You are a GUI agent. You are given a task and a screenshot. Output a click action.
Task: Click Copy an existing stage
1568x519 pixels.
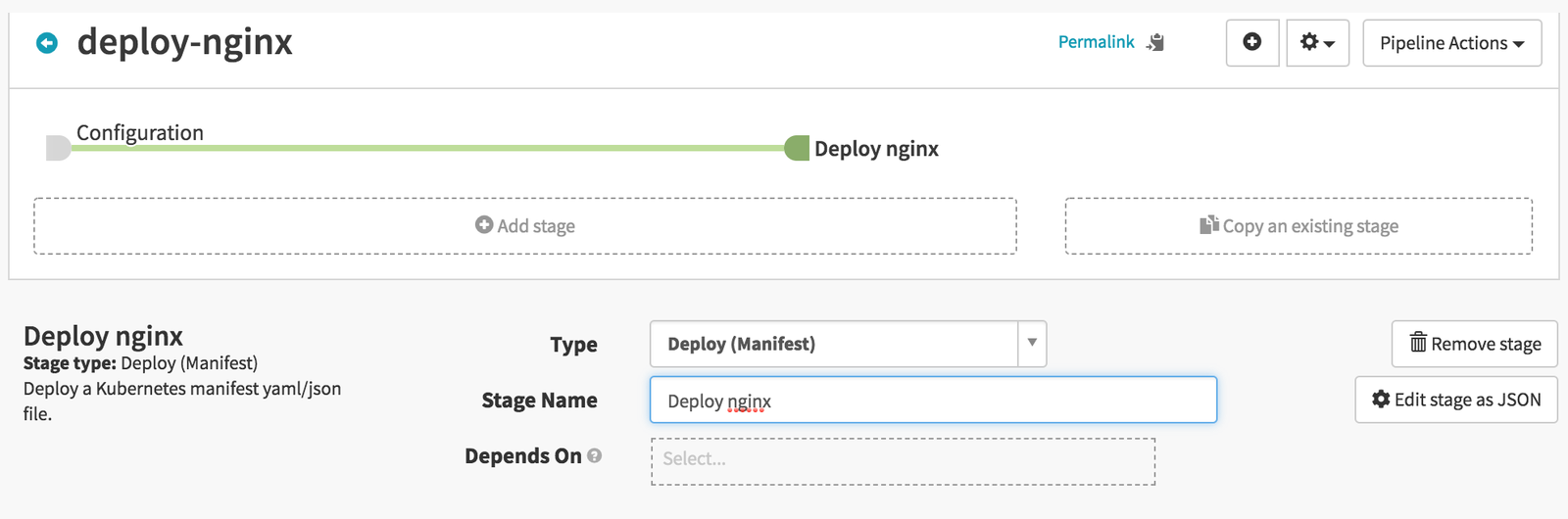[1298, 226]
